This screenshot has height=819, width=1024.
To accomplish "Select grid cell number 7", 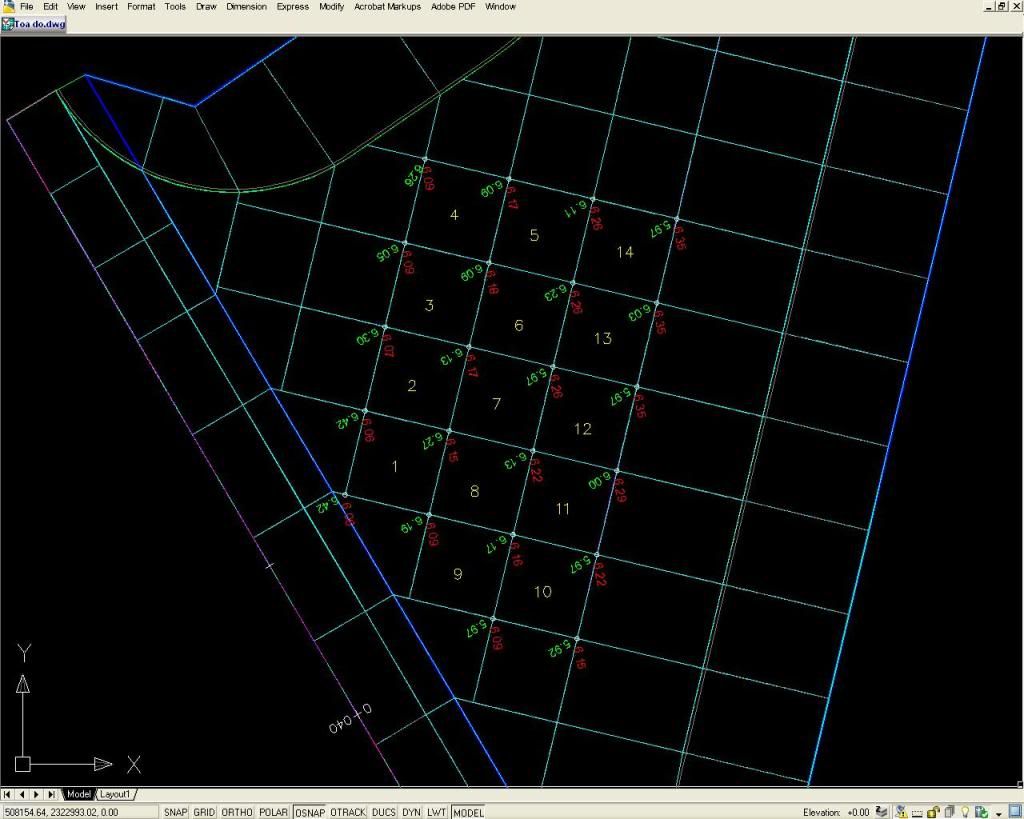I will click(x=496, y=404).
